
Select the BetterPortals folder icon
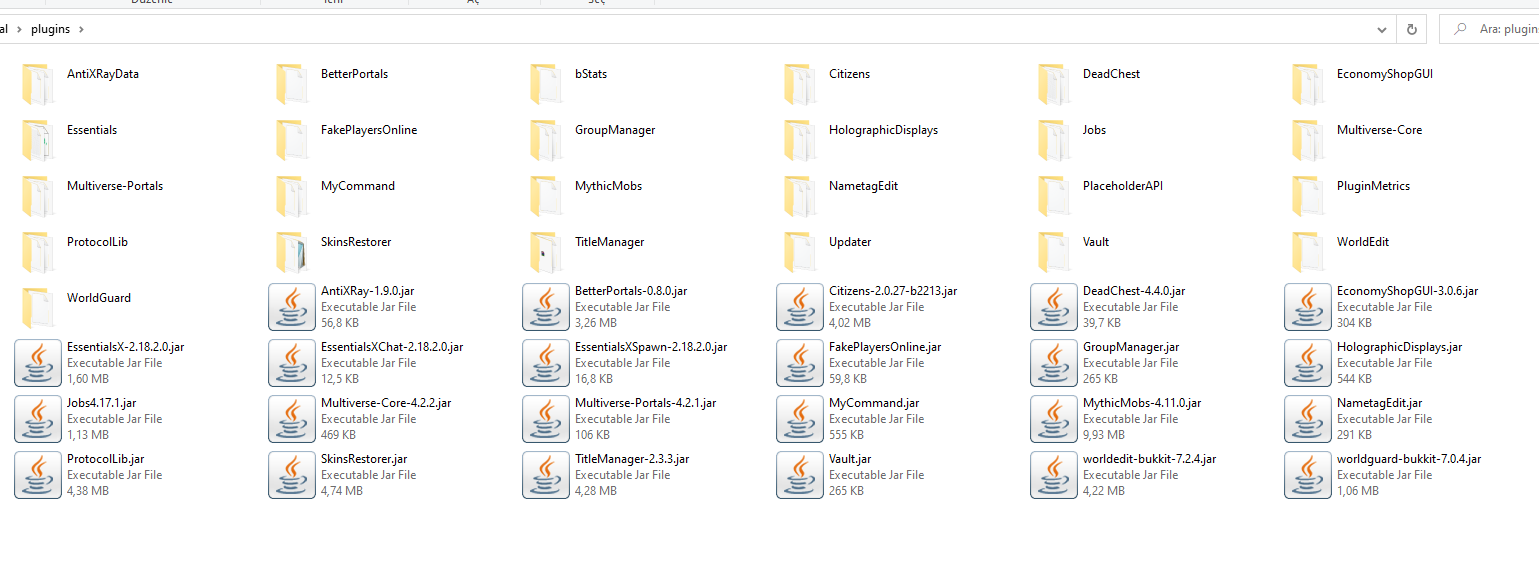point(290,84)
